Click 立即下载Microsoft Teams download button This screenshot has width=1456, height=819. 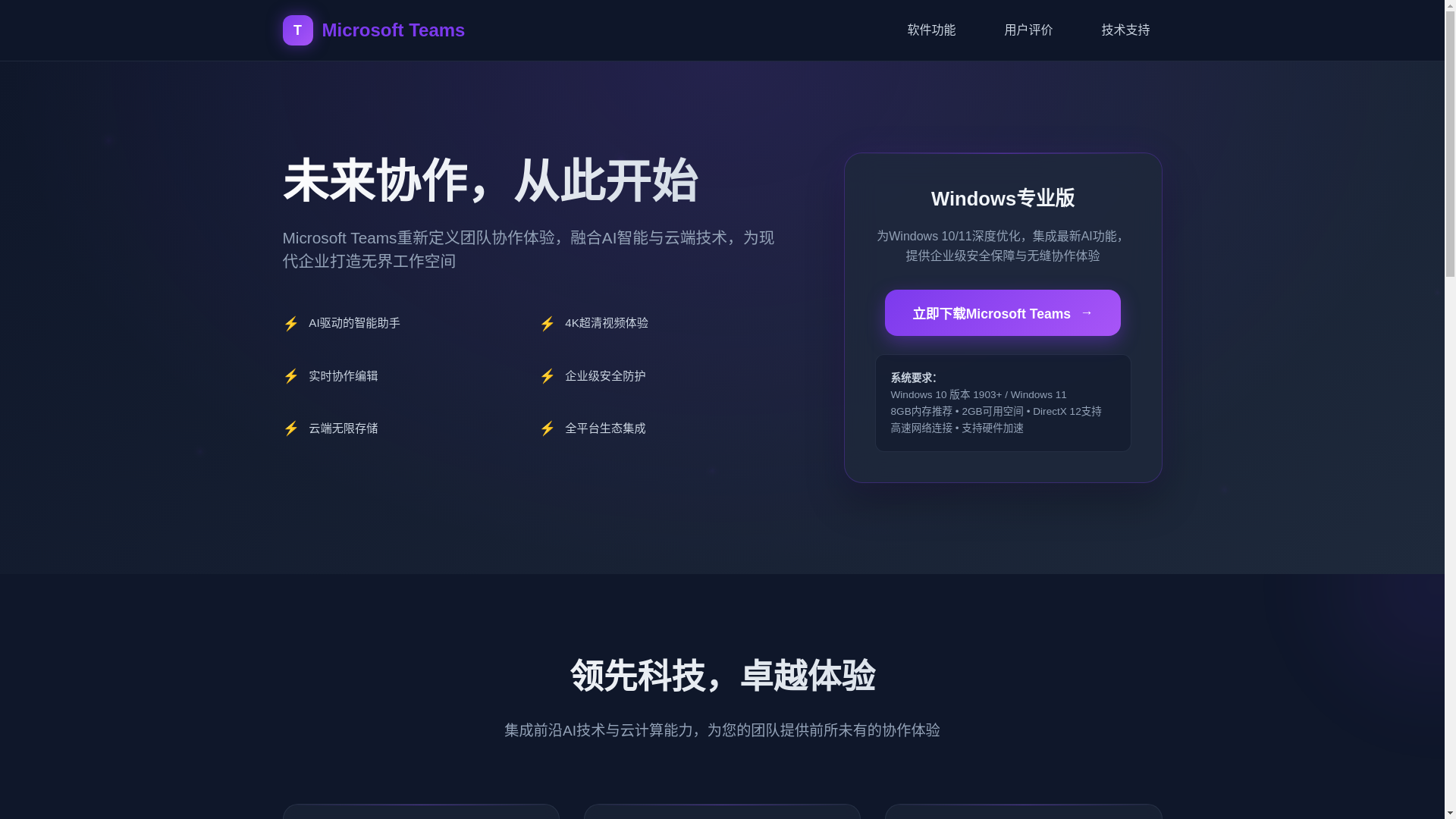click(1003, 312)
